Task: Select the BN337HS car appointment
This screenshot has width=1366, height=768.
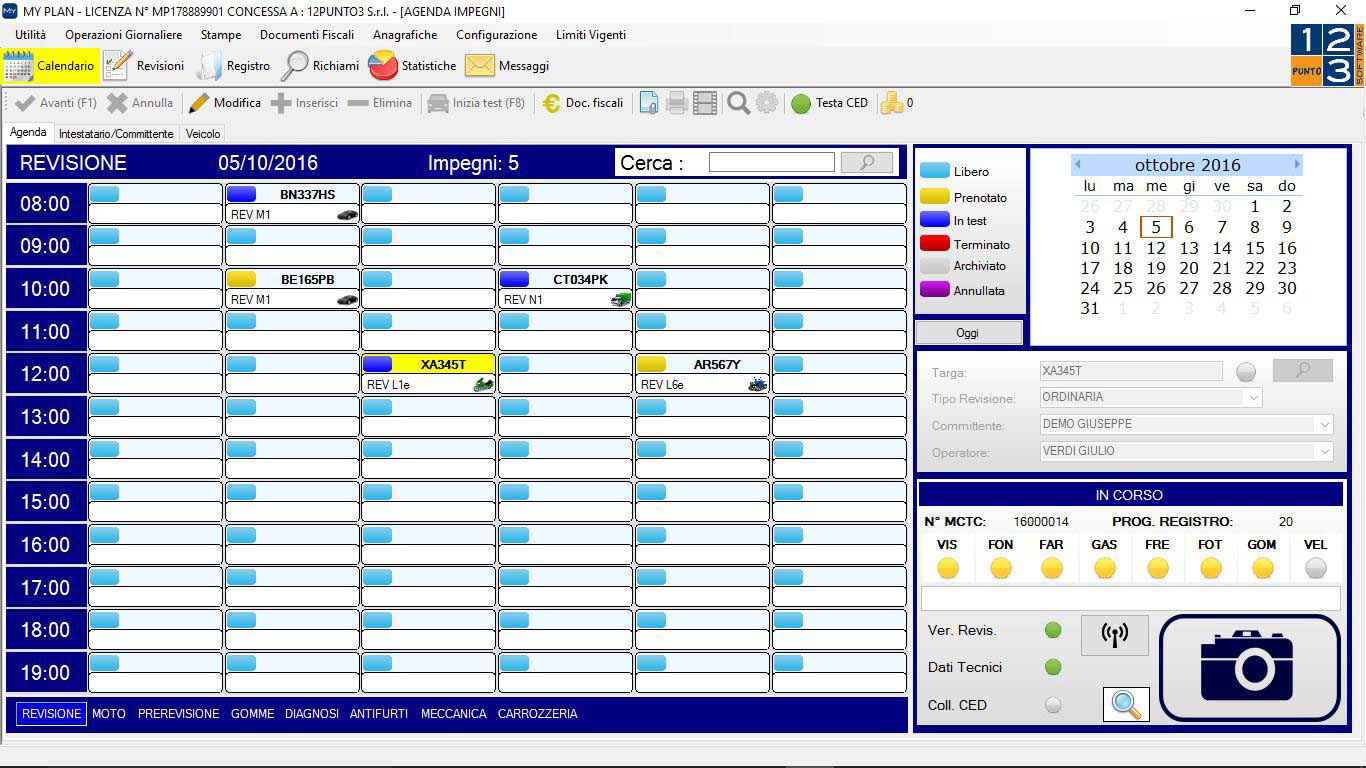Action: (x=292, y=204)
